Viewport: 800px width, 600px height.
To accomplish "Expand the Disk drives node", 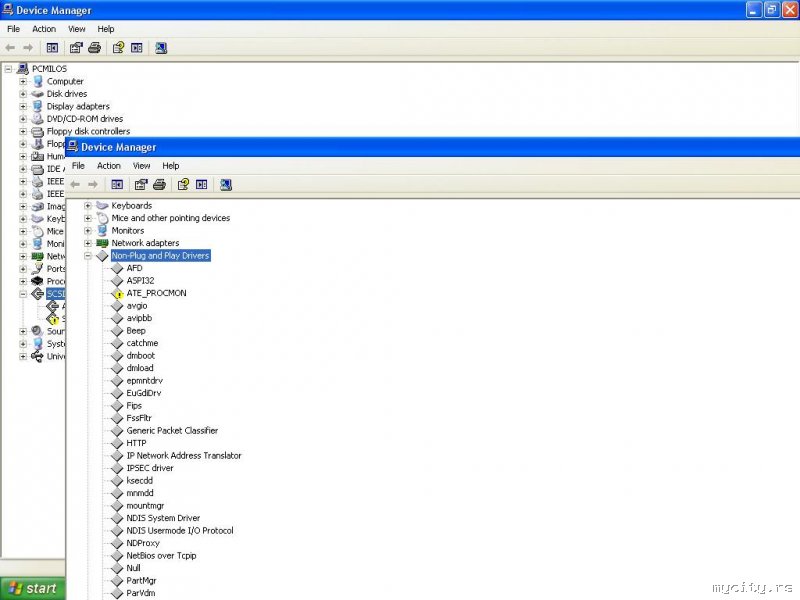I will [x=23, y=94].
